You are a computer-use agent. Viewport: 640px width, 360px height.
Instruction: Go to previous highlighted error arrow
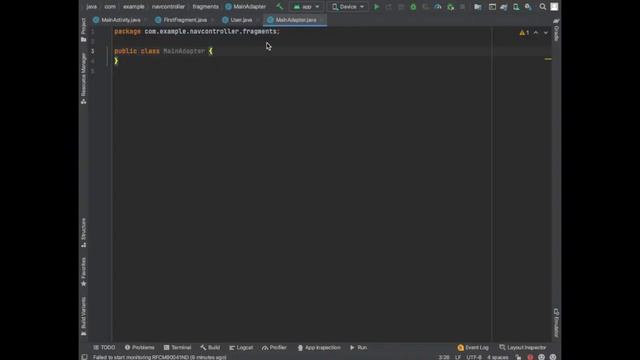(x=536, y=33)
